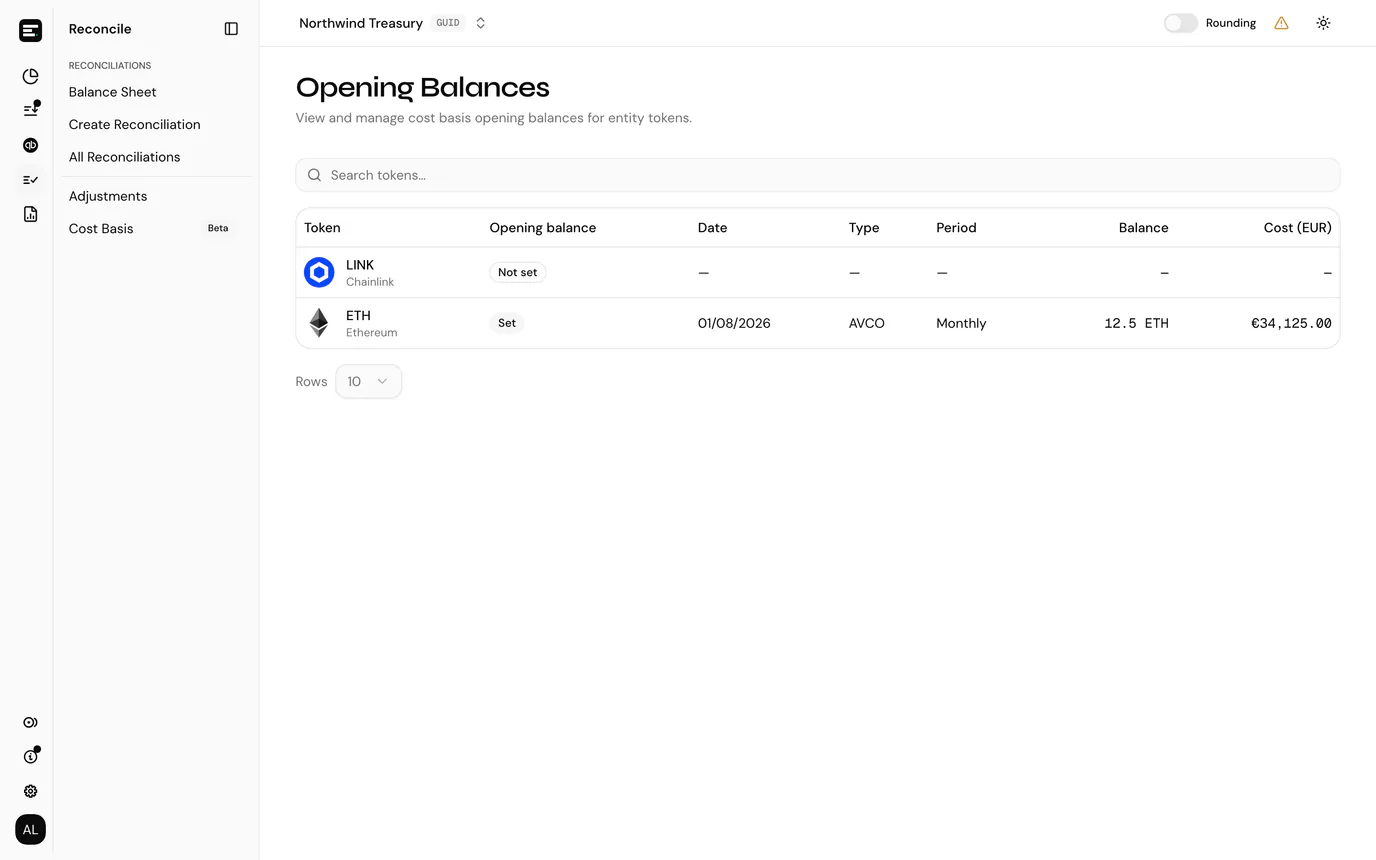Toggle the Rounding switch
The image size is (1376, 860).
coord(1180,23)
